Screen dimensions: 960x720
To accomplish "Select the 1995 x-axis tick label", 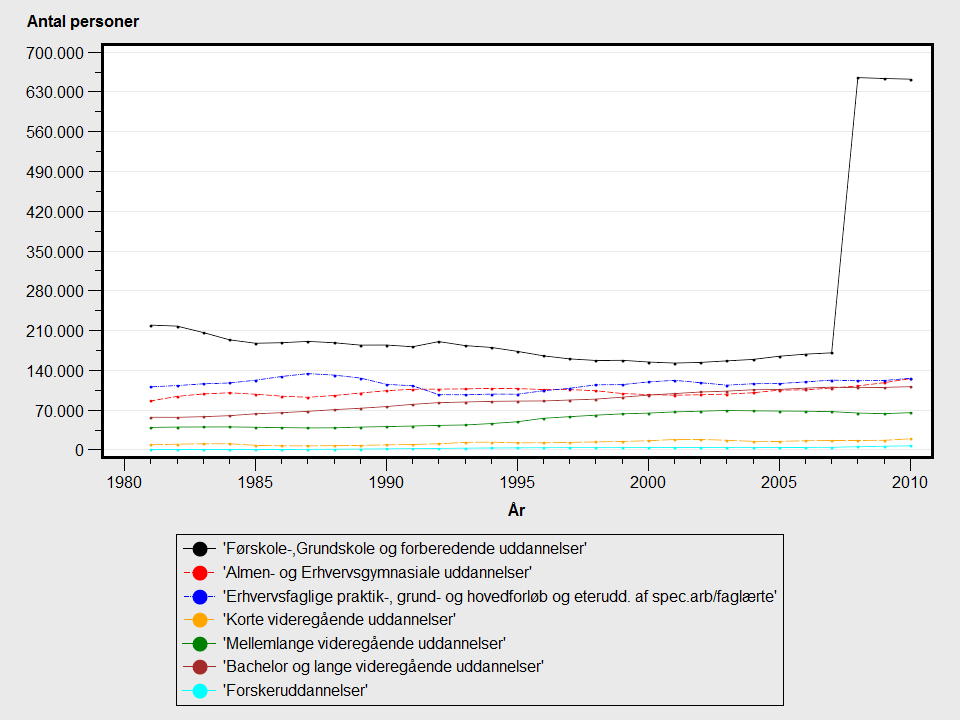I will [517, 482].
